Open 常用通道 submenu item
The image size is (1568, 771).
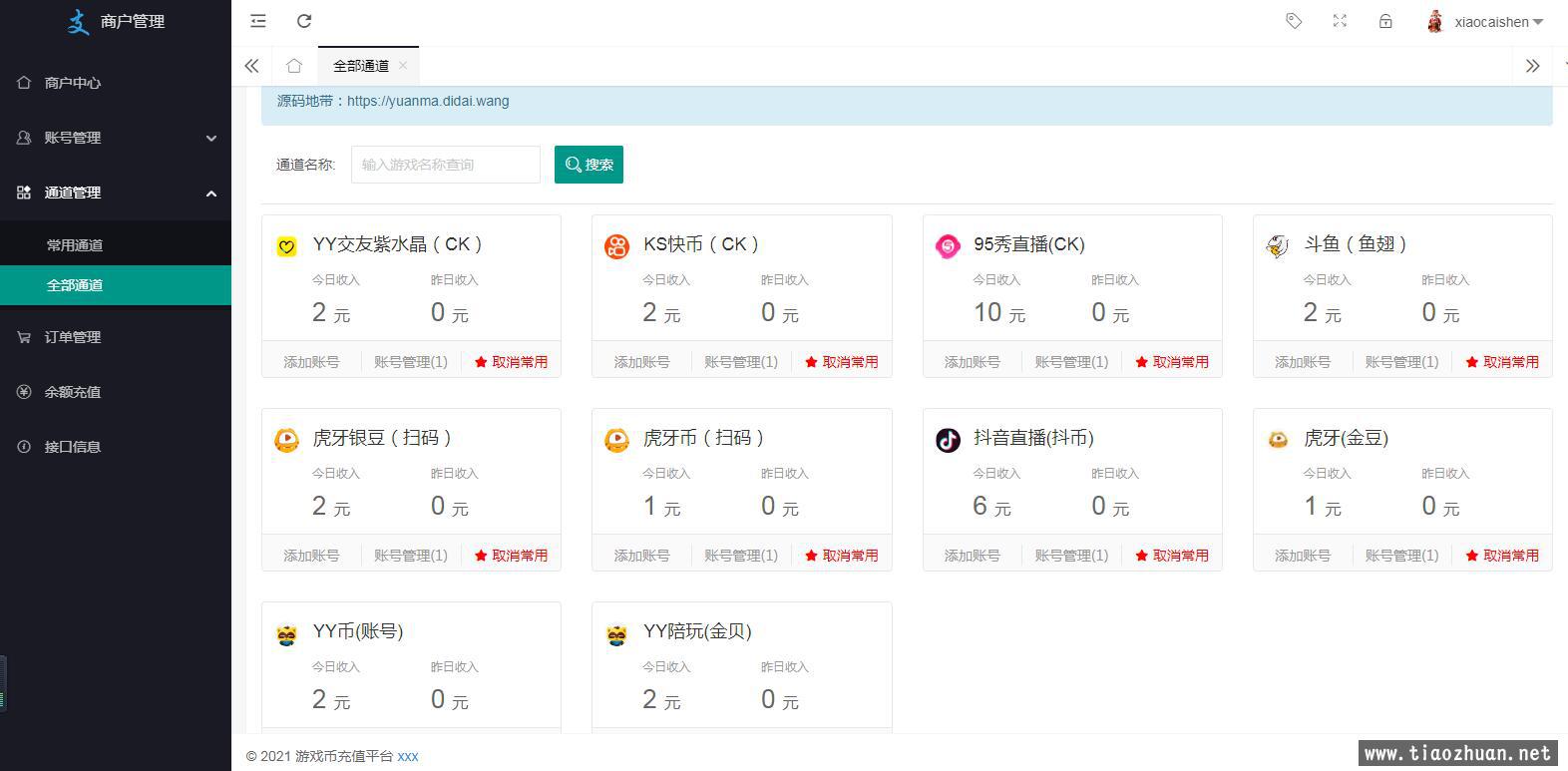click(116, 245)
